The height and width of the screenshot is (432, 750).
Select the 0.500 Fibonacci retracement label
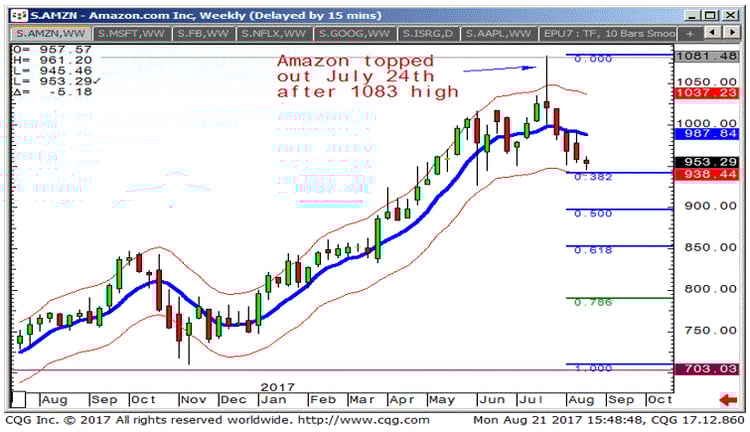pos(593,213)
